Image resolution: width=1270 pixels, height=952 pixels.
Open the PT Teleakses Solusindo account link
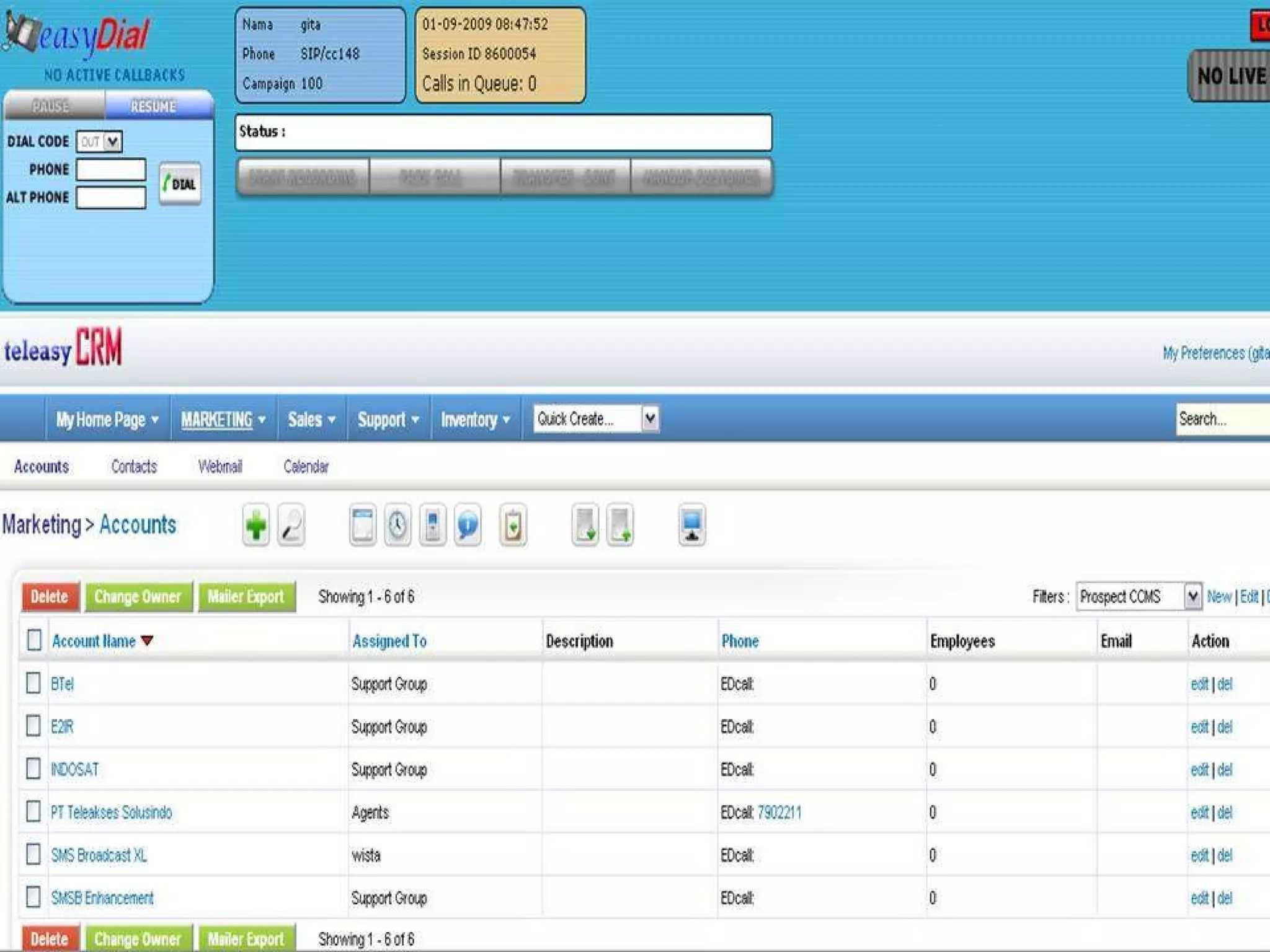112,812
